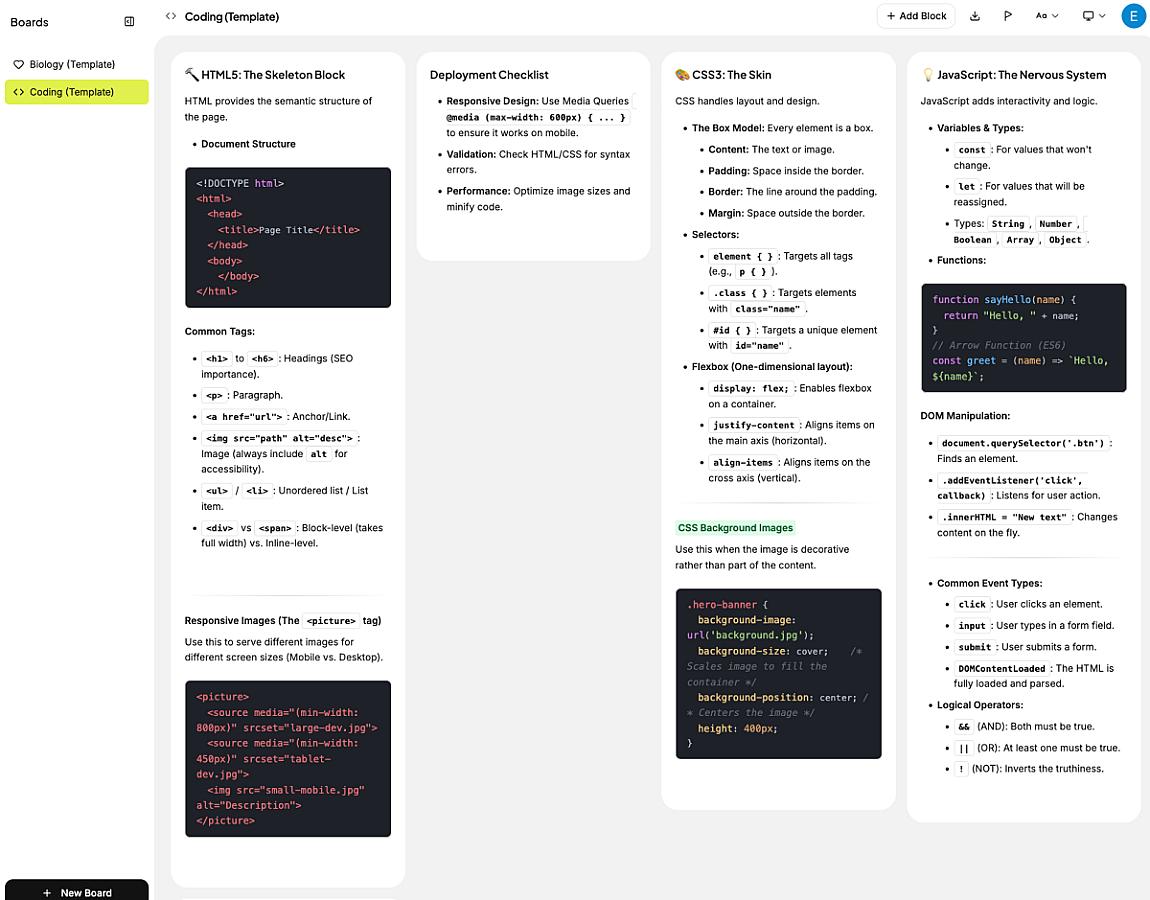Click the submit event inline code
This screenshot has height=900, width=1150.
tap(975, 648)
